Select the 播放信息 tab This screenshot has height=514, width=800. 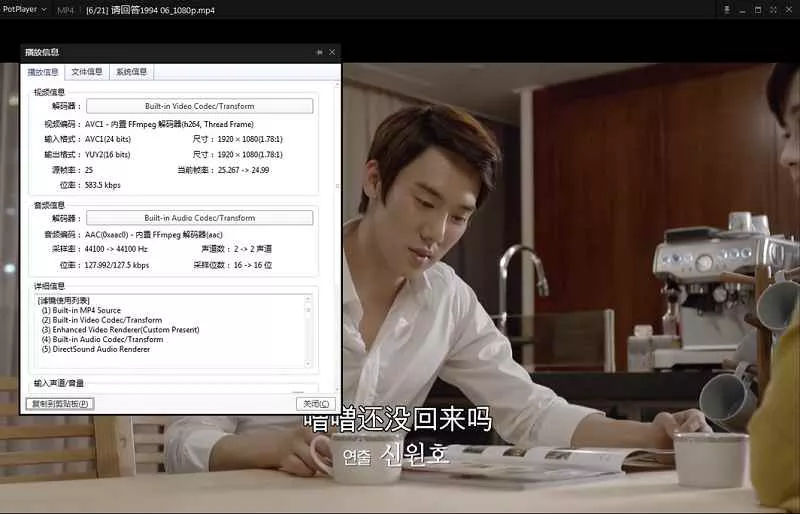click(x=43, y=72)
